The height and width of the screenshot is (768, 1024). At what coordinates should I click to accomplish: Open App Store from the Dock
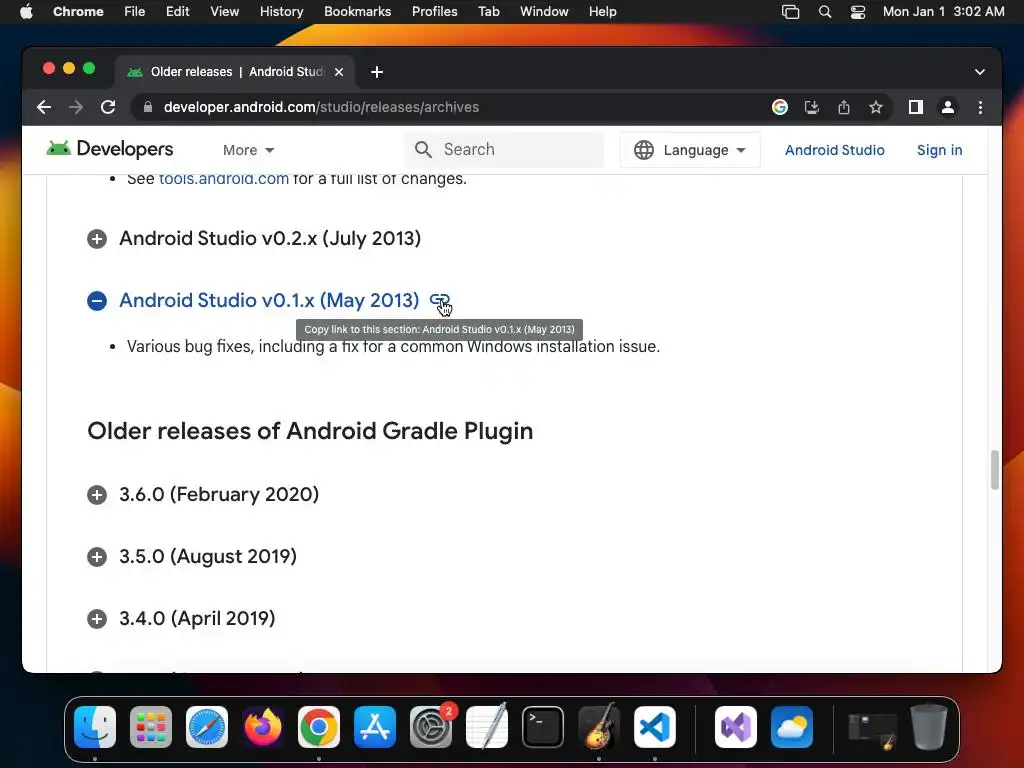(375, 727)
